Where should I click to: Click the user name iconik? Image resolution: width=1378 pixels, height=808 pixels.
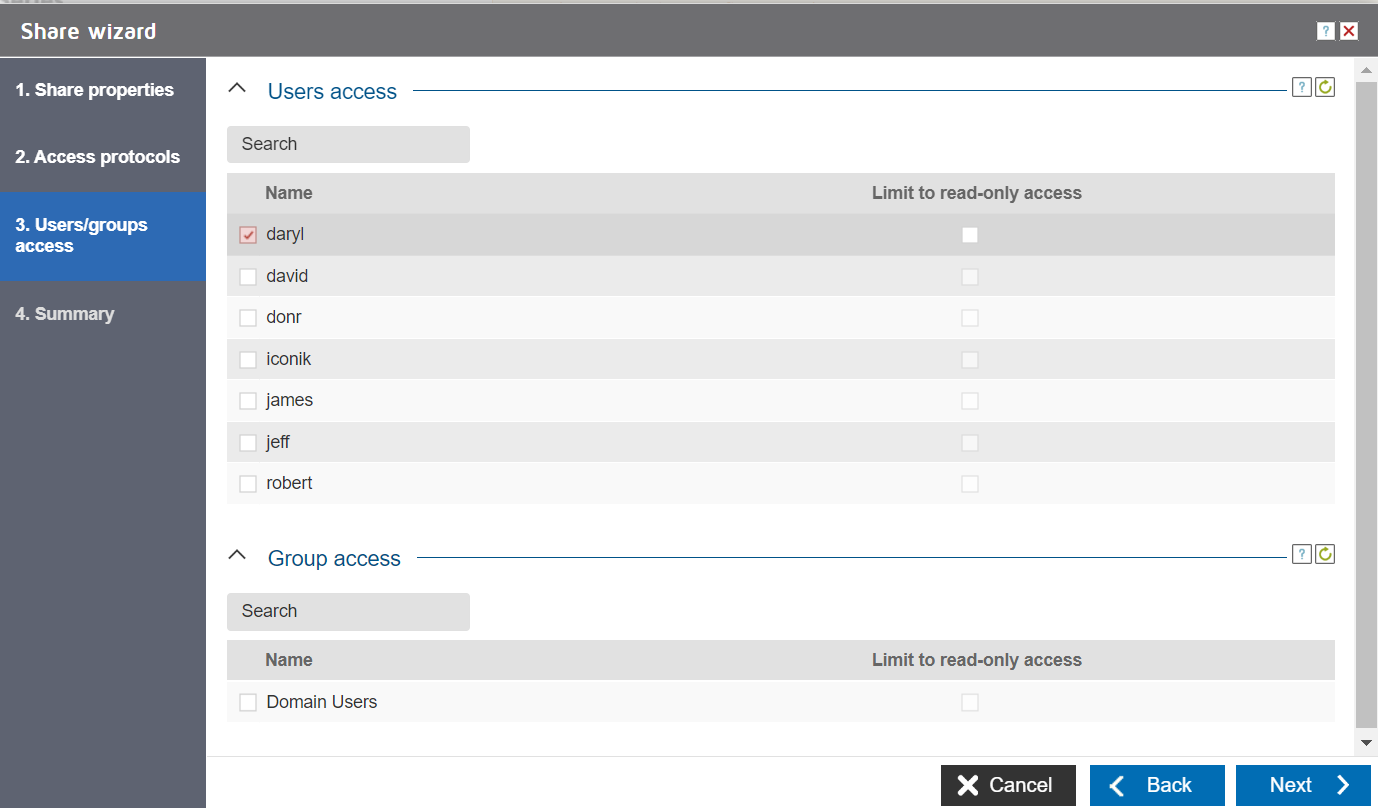[x=289, y=359]
